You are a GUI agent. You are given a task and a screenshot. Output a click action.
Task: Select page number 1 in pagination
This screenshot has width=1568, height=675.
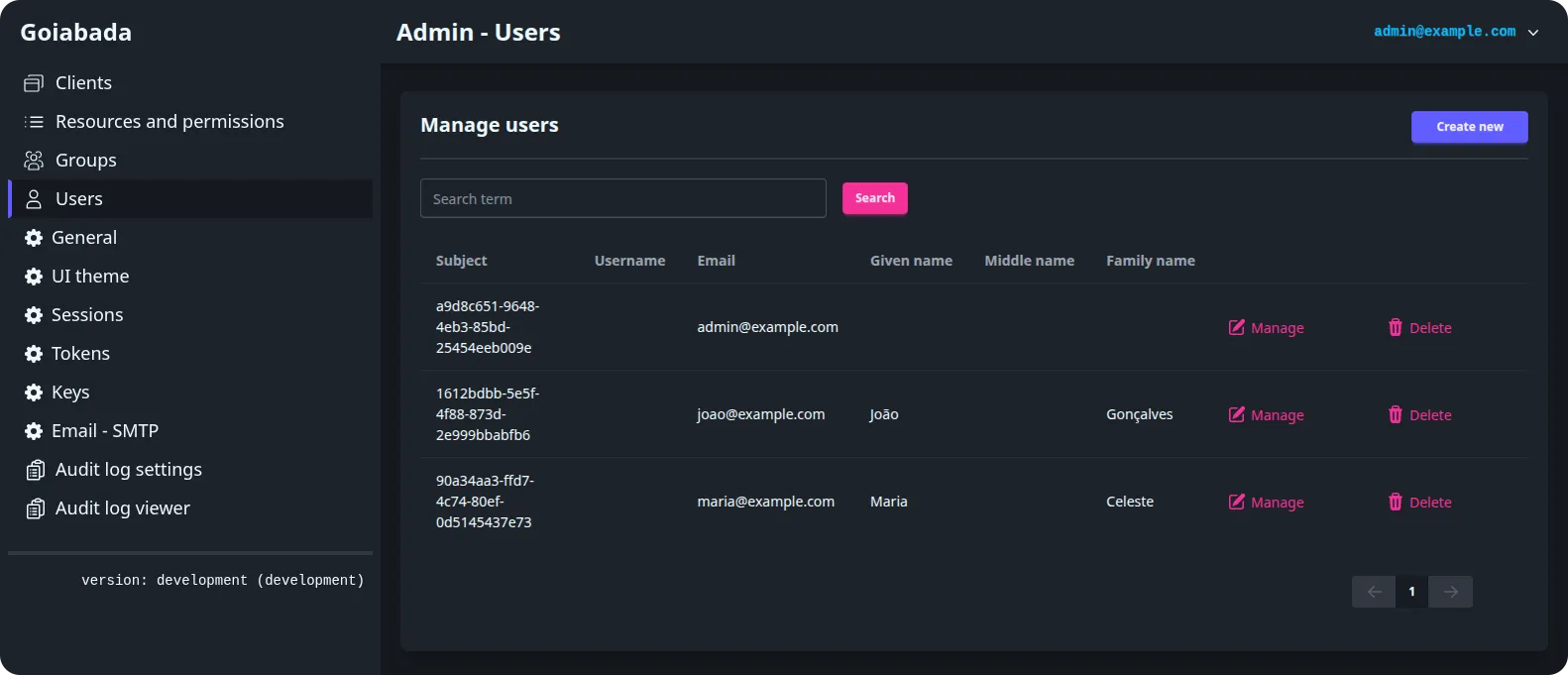pos(1412,592)
